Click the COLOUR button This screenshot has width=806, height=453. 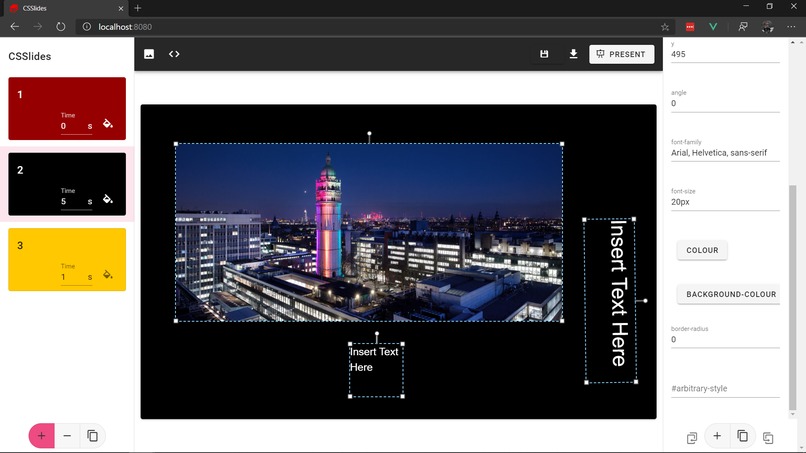click(702, 250)
